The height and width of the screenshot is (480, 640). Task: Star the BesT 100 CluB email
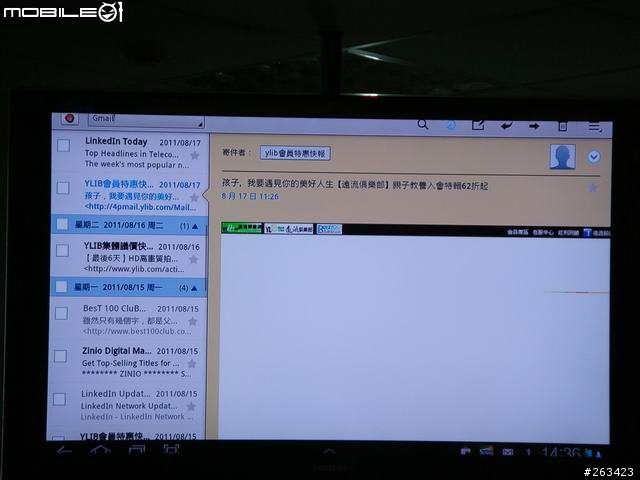[193, 322]
